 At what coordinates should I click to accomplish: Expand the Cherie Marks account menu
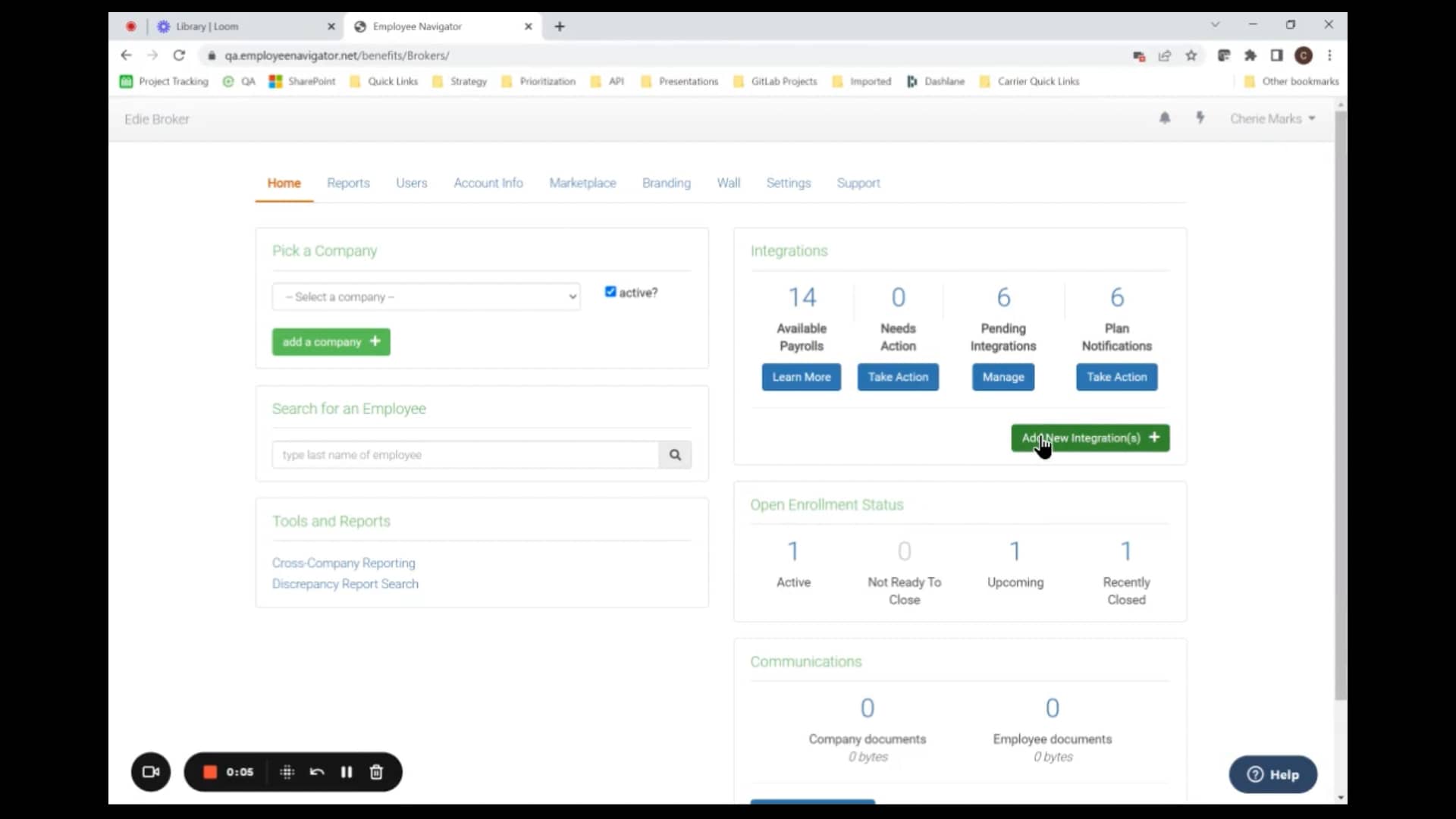click(1272, 118)
